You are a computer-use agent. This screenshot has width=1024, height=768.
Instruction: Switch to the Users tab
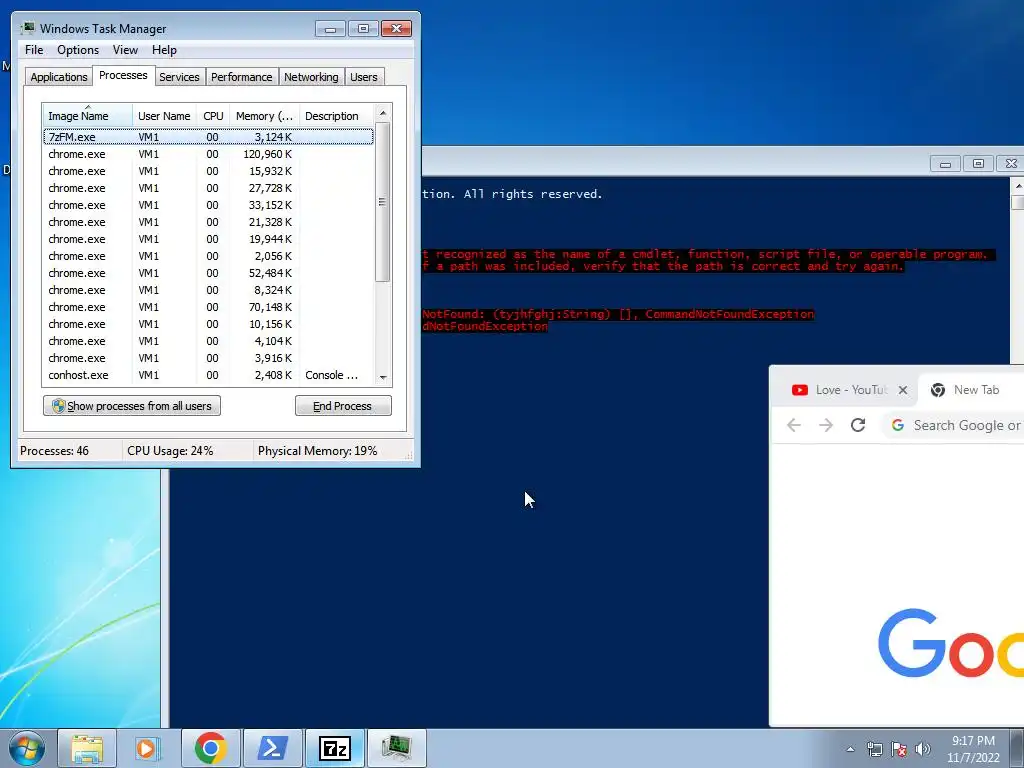pos(364,77)
